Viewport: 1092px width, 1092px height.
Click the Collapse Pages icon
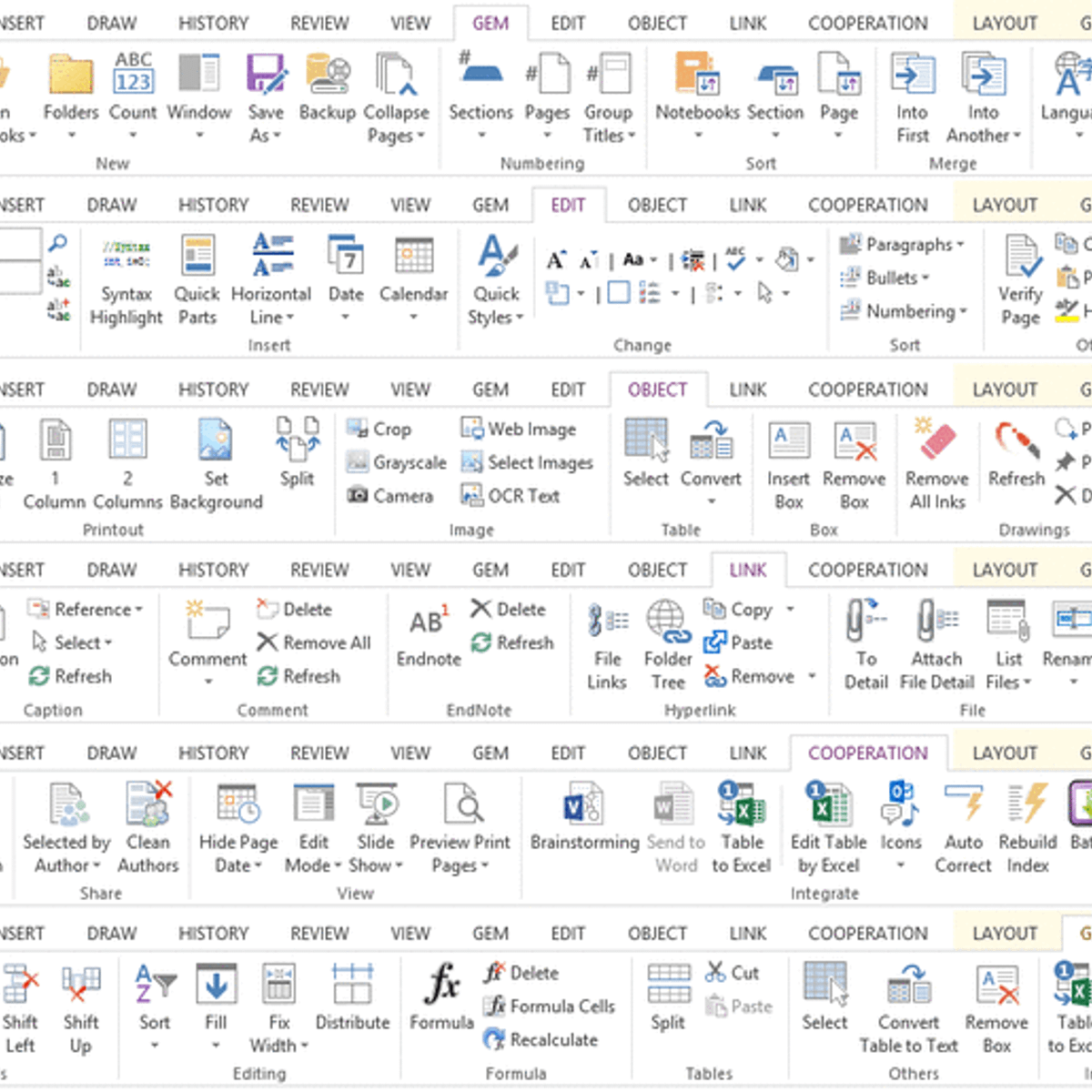[396, 74]
